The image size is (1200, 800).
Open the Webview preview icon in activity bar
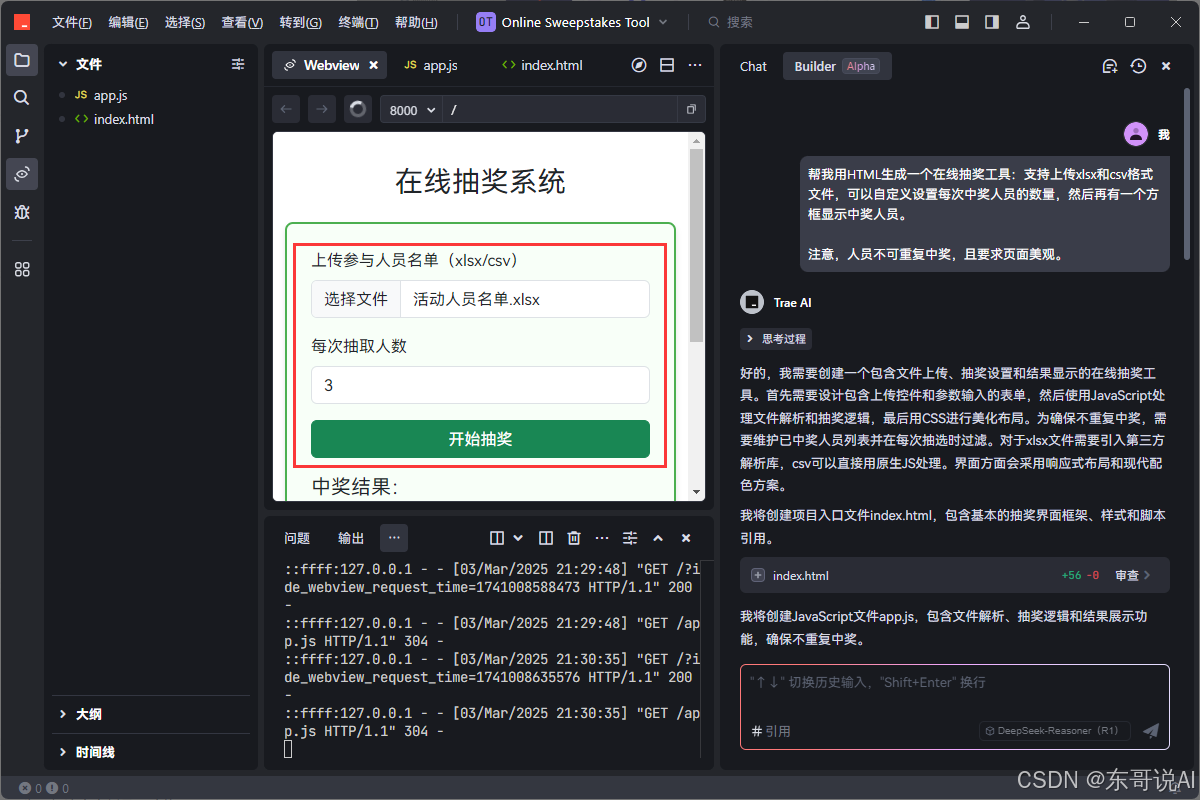click(22, 174)
